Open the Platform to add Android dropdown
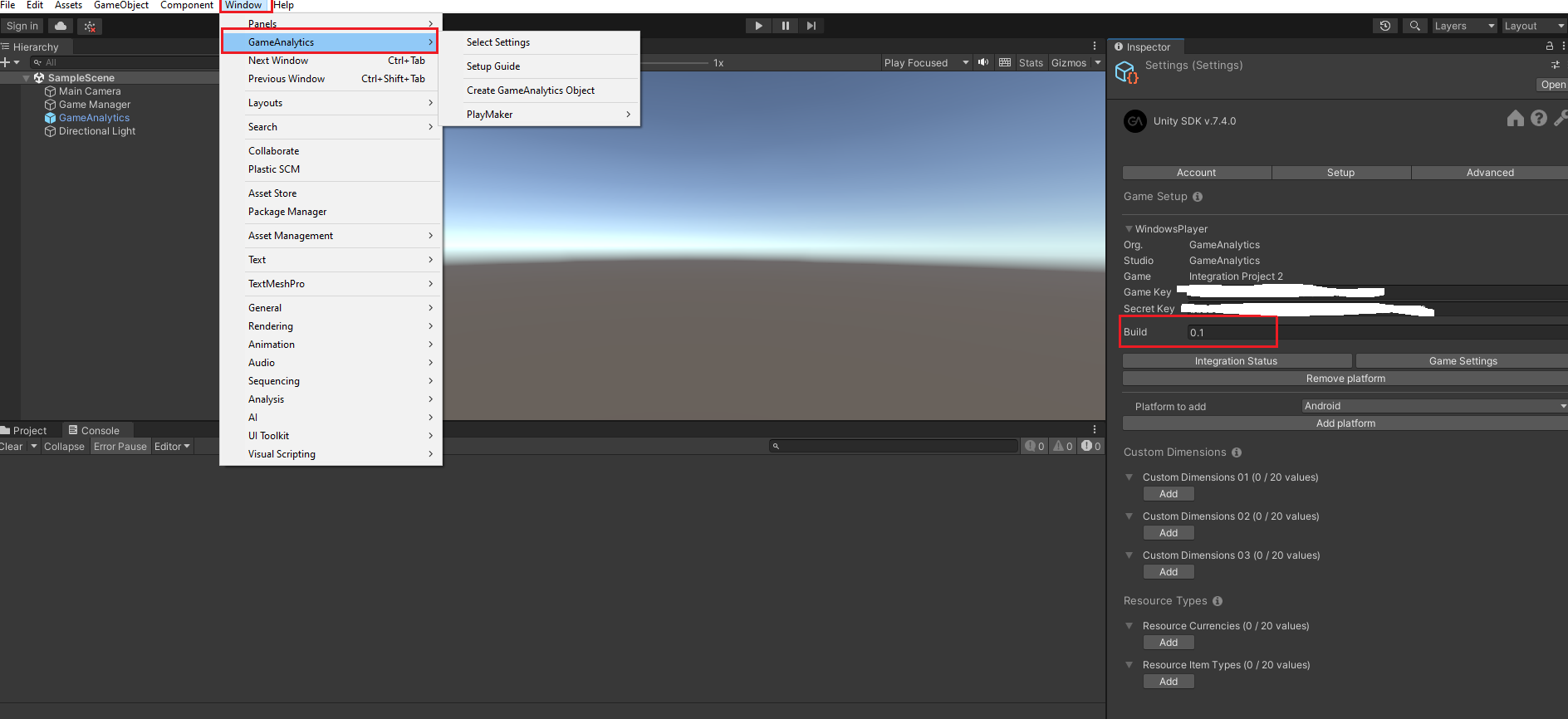Screen dimensions: 1568x719 [1434, 406]
